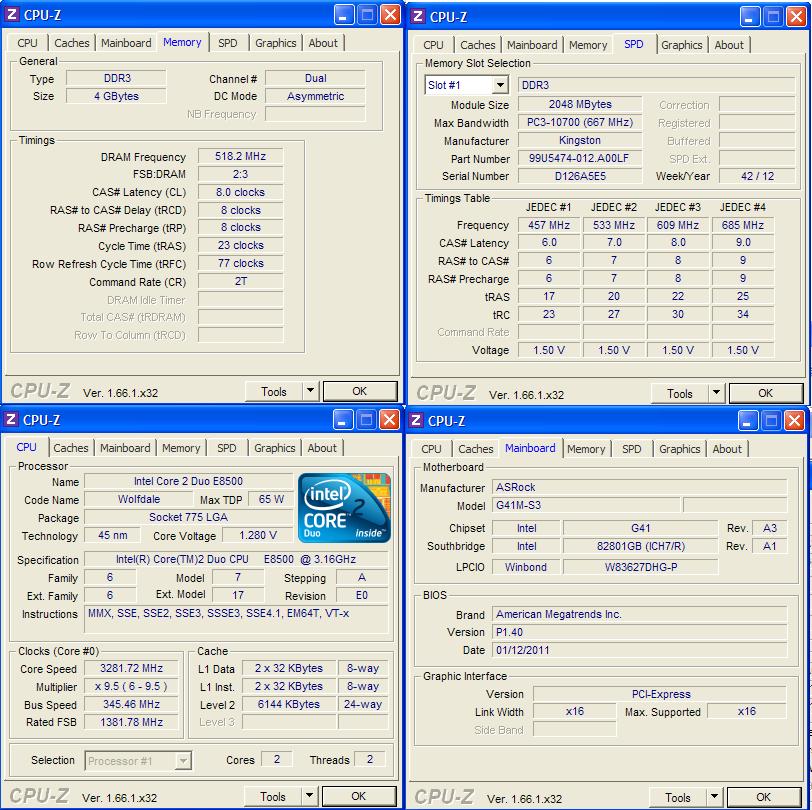Click the CPU-Z app icon in the CPU window title bar
812x810 pixels.
coord(11,420)
